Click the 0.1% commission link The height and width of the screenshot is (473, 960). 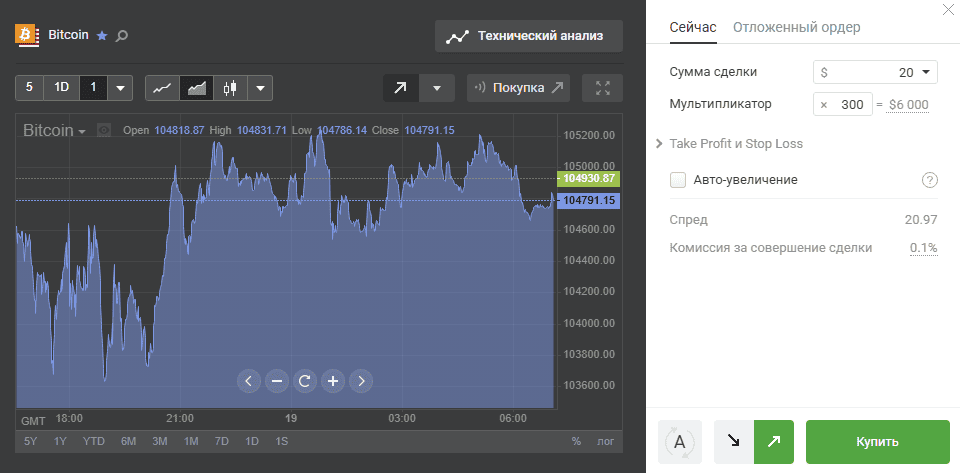924,248
